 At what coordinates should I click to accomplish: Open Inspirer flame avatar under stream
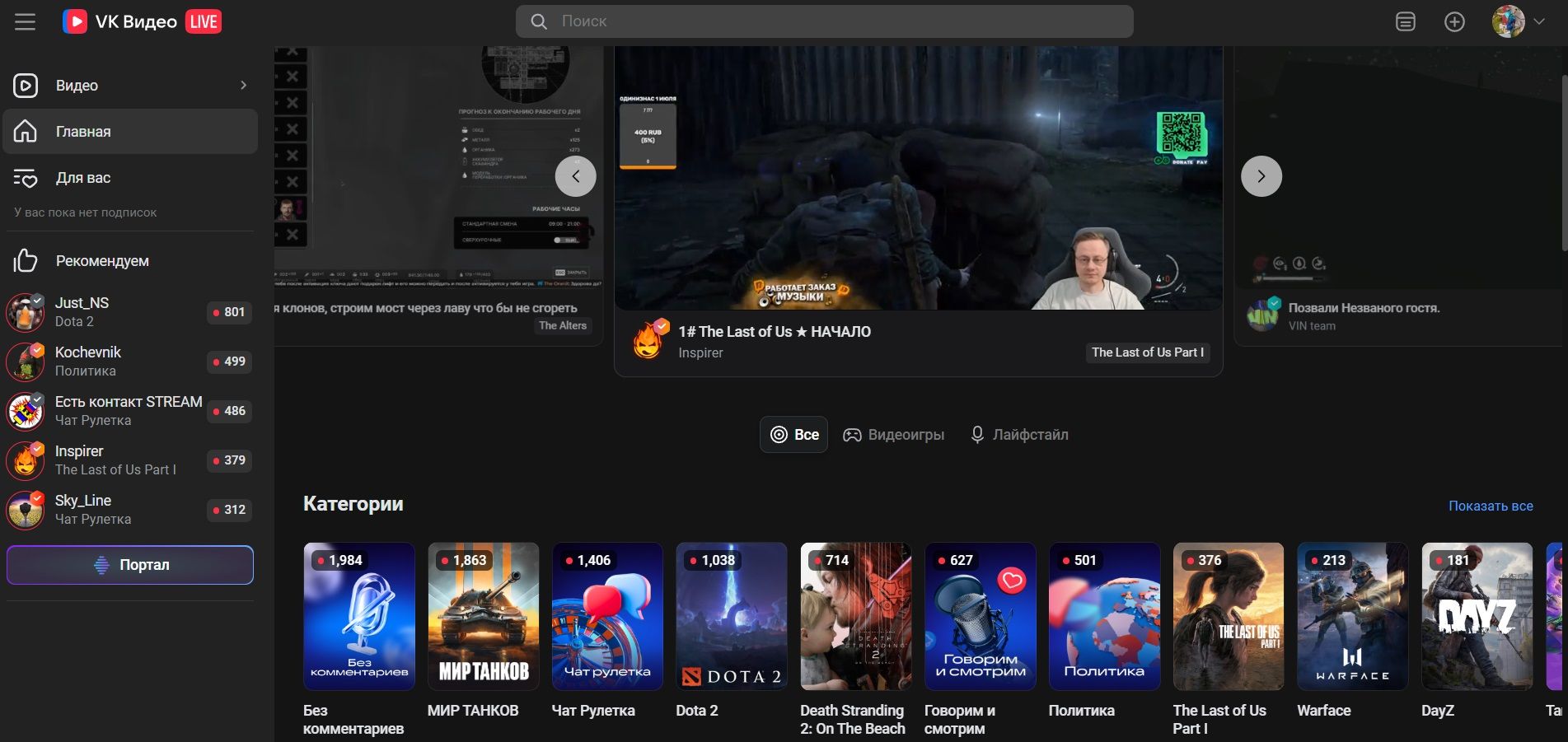coord(648,341)
